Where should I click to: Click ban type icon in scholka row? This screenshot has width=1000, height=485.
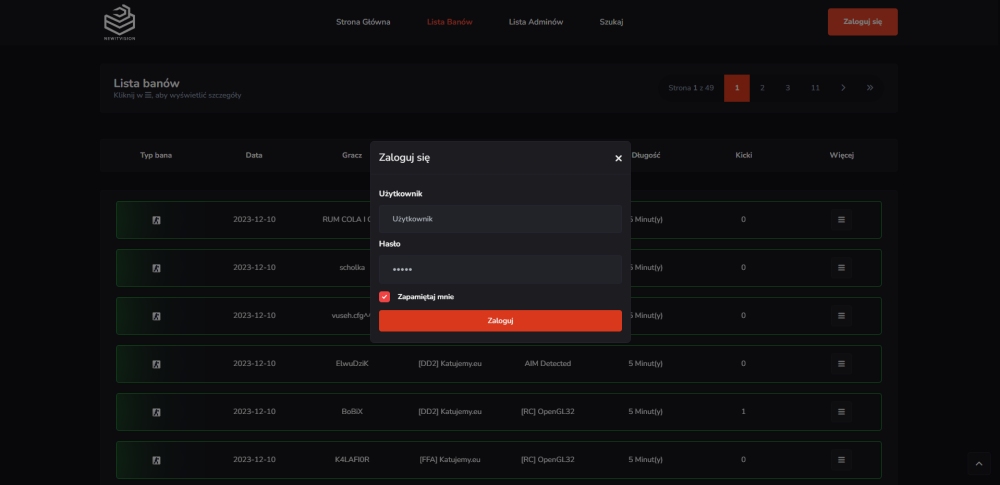pyautogui.click(x=156, y=268)
